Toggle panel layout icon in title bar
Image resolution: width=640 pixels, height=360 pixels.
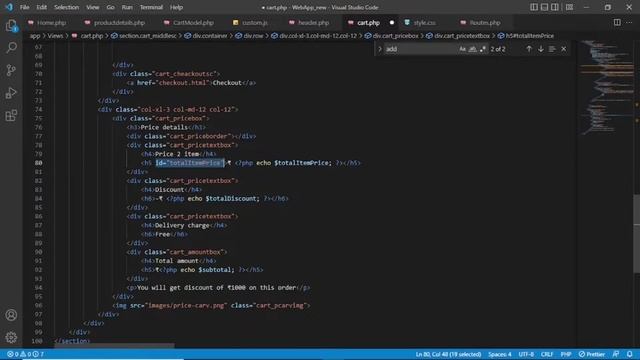[x=544, y=7]
